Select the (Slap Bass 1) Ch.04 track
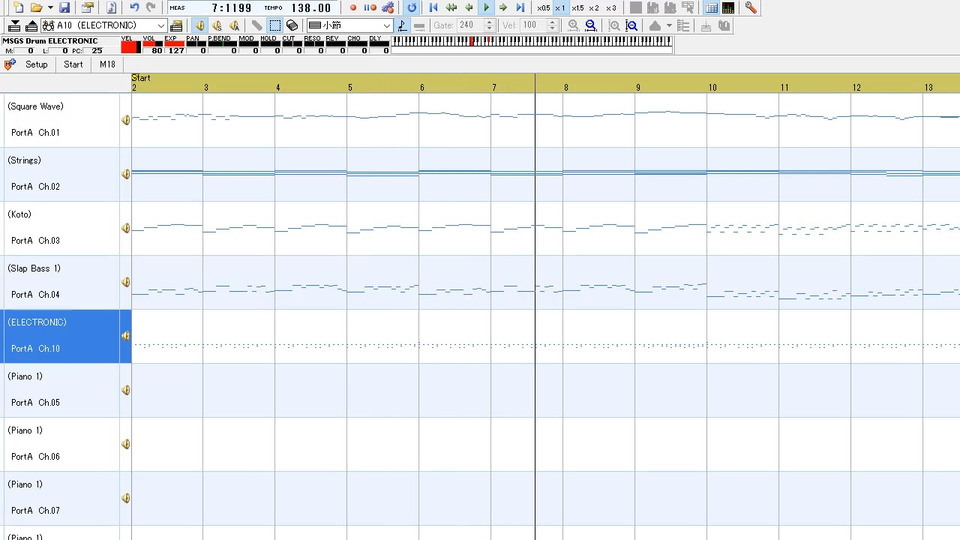 pos(60,282)
